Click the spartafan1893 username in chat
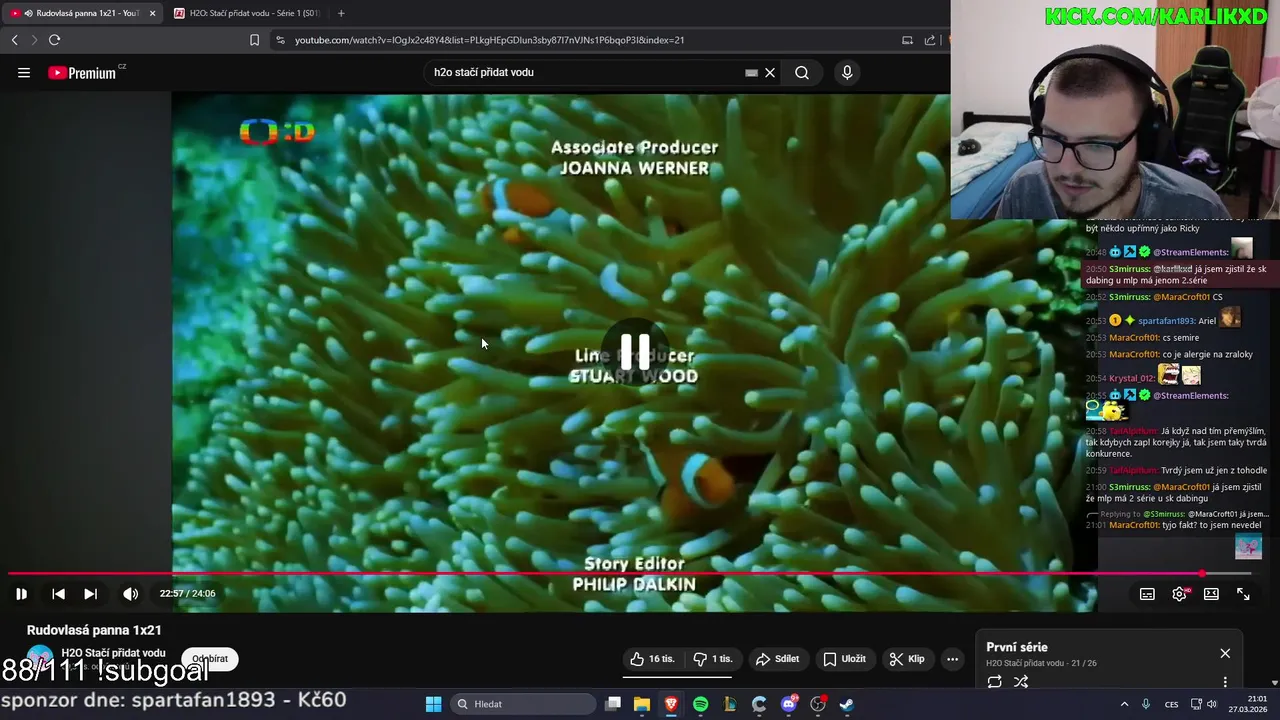Viewport: 1280px width, 720px height. 1167,321
